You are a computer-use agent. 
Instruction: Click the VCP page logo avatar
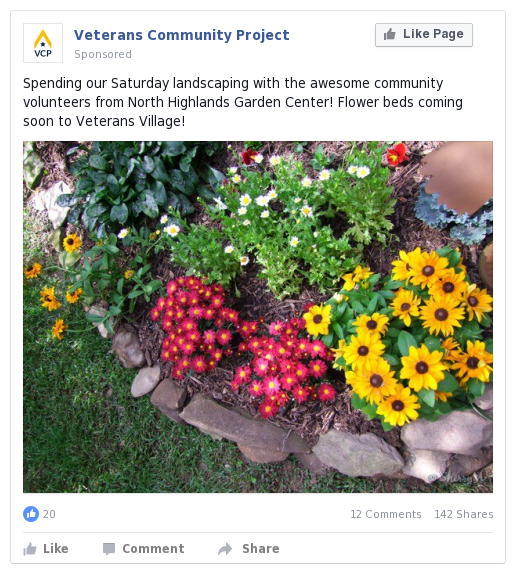pos(43,43)
